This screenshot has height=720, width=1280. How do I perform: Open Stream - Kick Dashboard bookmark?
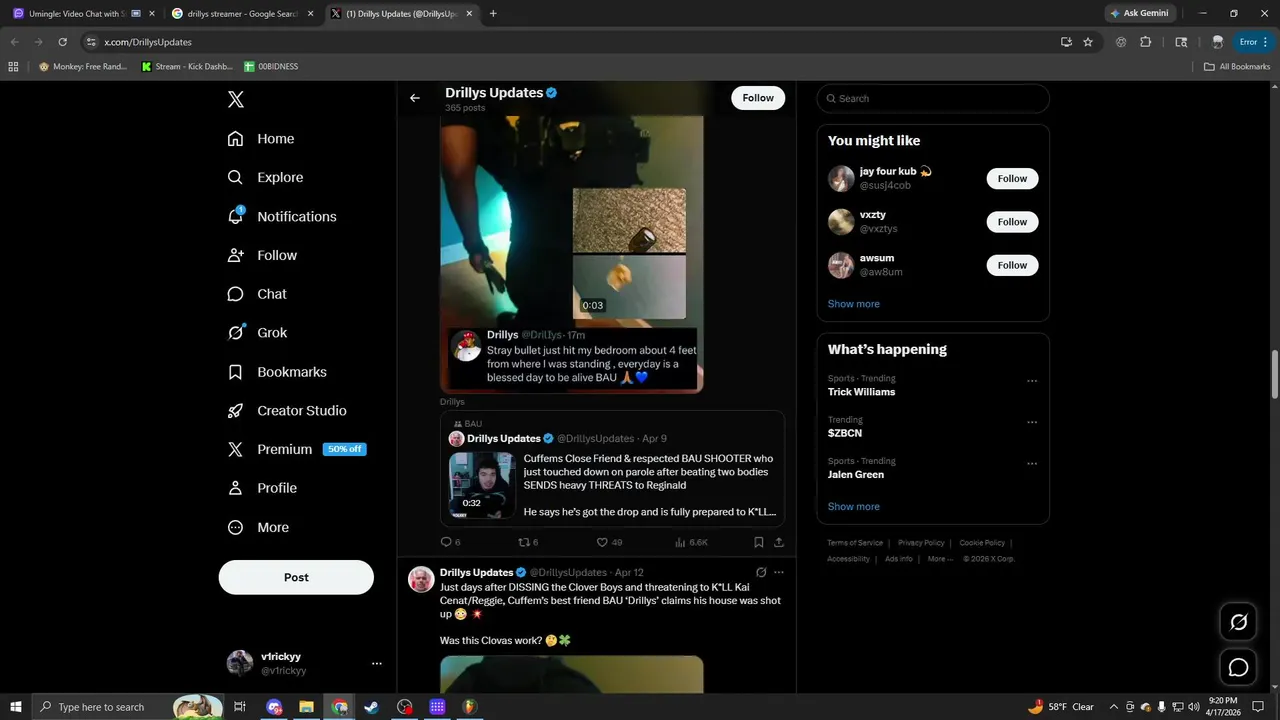pos(187,67)
